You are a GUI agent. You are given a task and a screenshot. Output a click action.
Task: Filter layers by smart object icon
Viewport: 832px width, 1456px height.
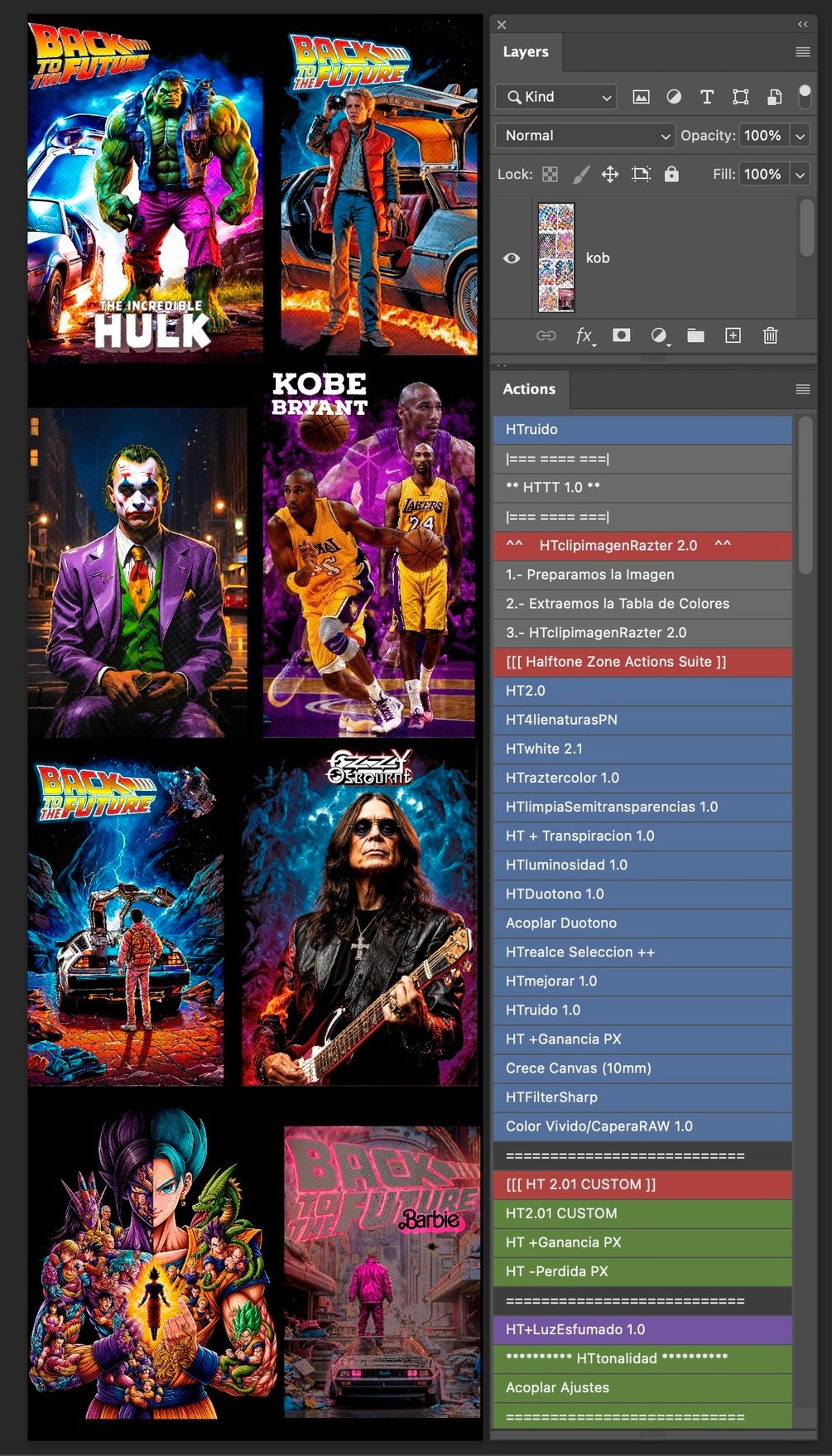click(774, 97)
